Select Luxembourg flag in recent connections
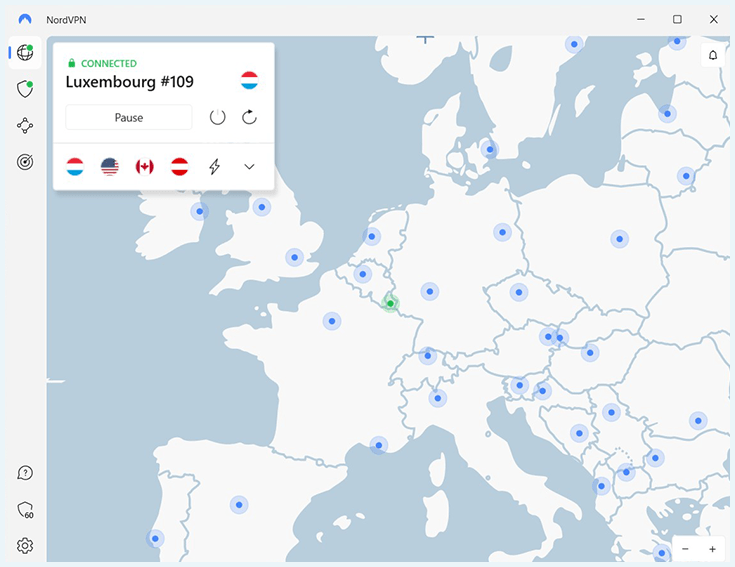 [75, 166]
